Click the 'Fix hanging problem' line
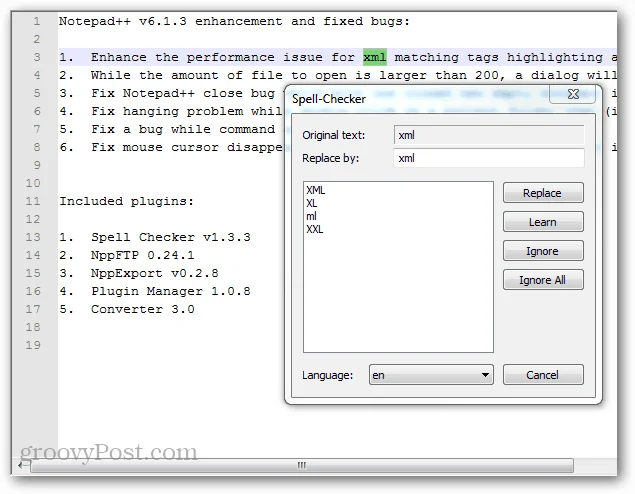The height and width of the screenshot is (494, 635). (x=172, y=111)
